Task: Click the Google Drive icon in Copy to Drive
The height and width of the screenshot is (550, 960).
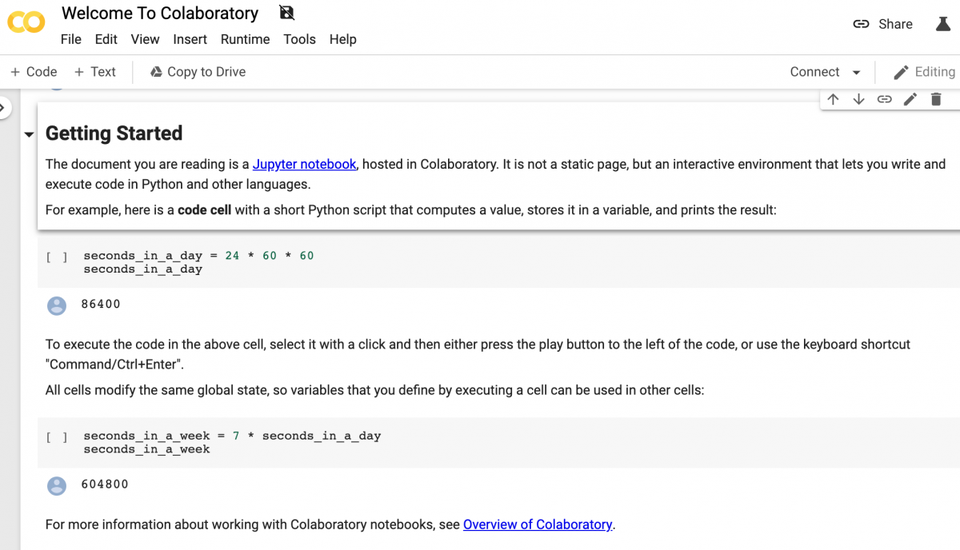Action: coord(156,72)
